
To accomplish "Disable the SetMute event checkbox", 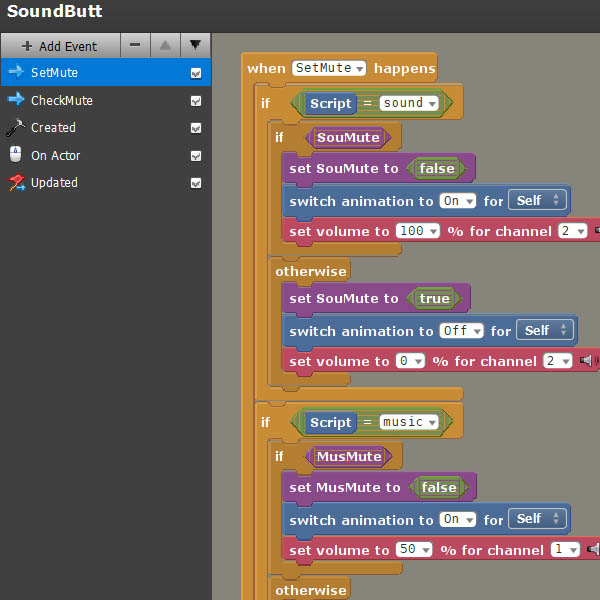I will click(x=196, y=73).
